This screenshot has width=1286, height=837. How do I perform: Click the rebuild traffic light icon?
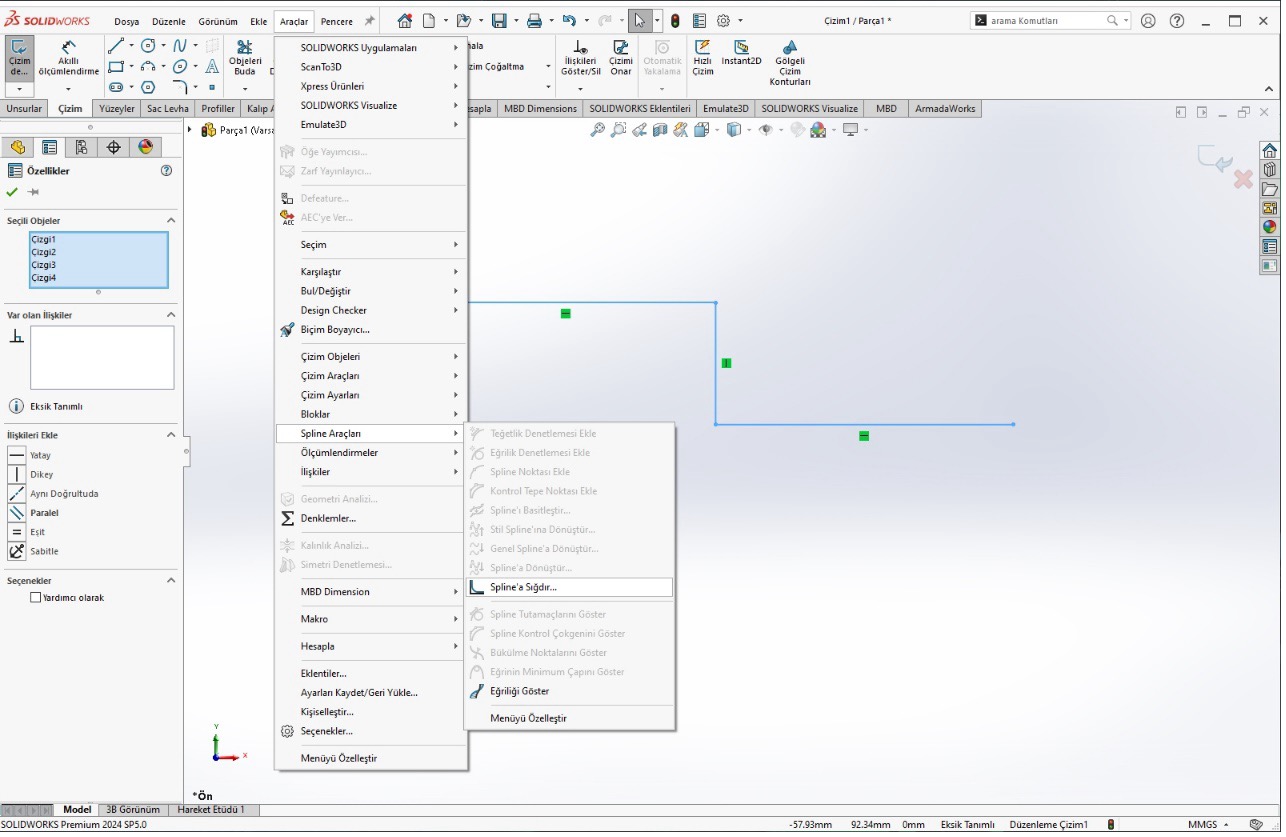pyautogui.click(x=675, y=20)
